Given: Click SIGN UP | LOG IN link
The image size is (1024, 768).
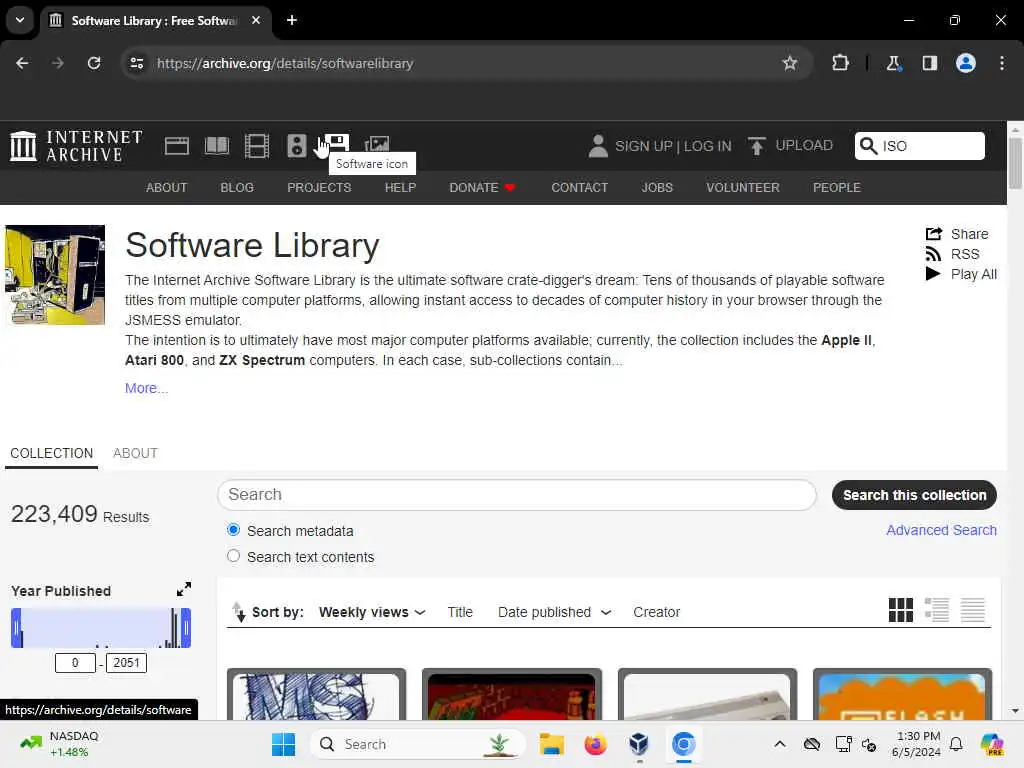Looking at the screenshot, I should (673, 146).
